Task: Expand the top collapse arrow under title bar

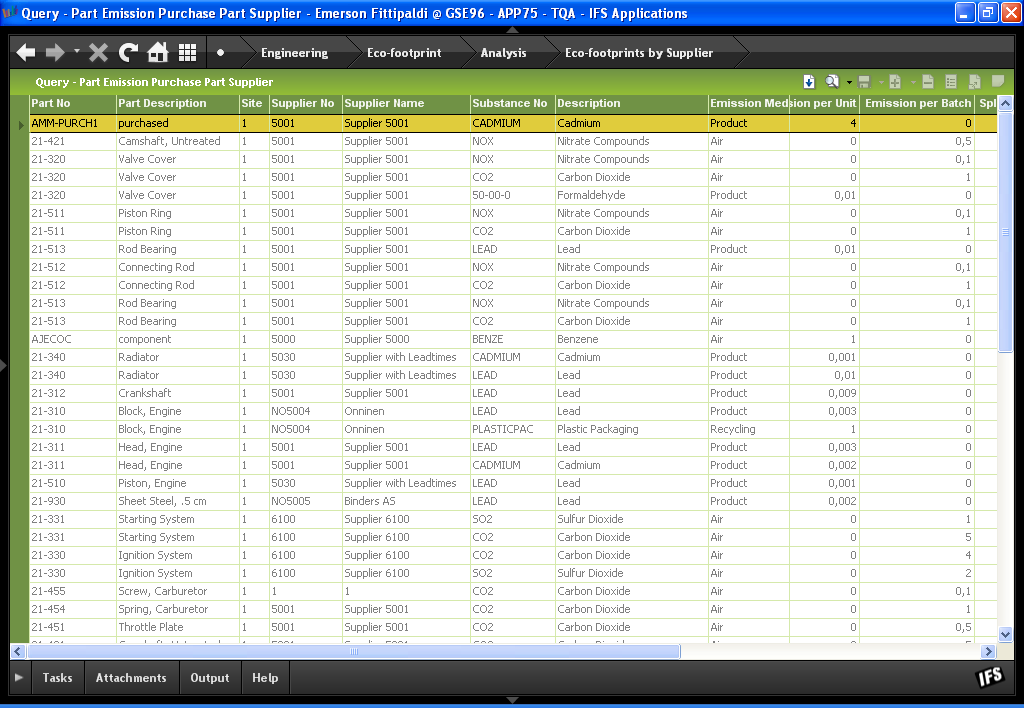Action: [x=513, y=30]
